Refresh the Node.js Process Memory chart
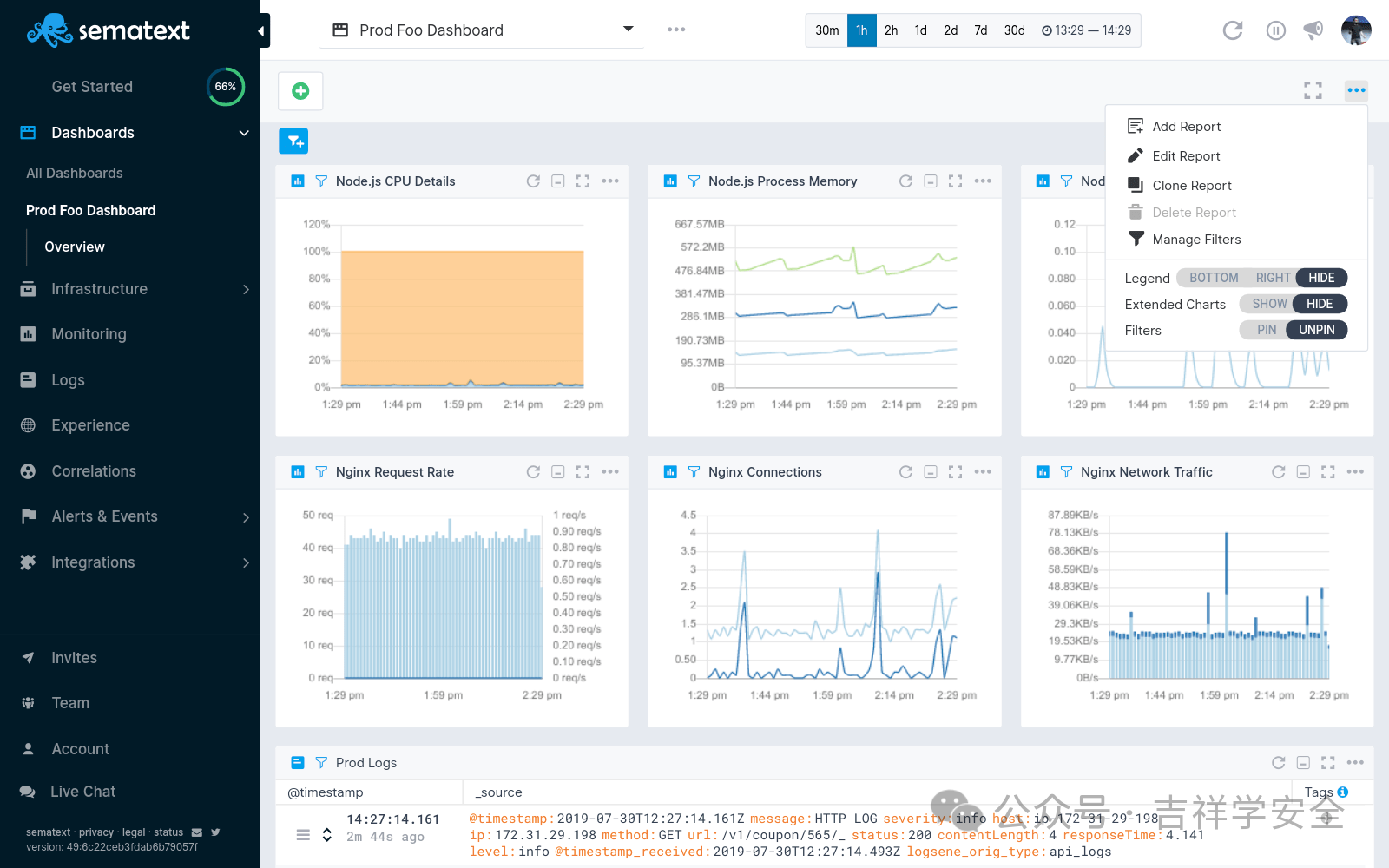 tap(905, 181)
